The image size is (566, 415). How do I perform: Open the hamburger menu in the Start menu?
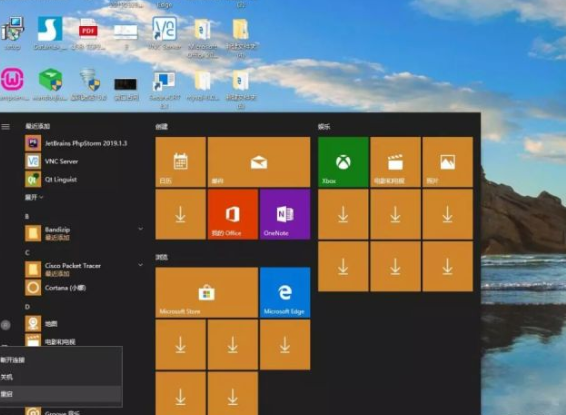[x=5, y=127]
